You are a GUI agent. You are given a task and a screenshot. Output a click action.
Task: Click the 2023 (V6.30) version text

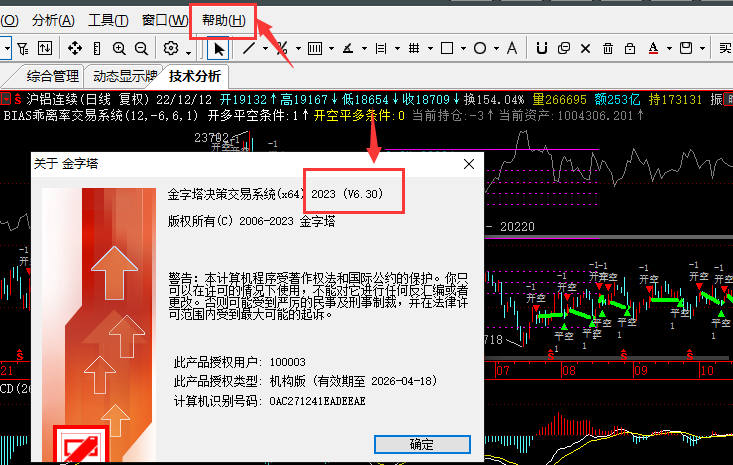coord(347,194)
